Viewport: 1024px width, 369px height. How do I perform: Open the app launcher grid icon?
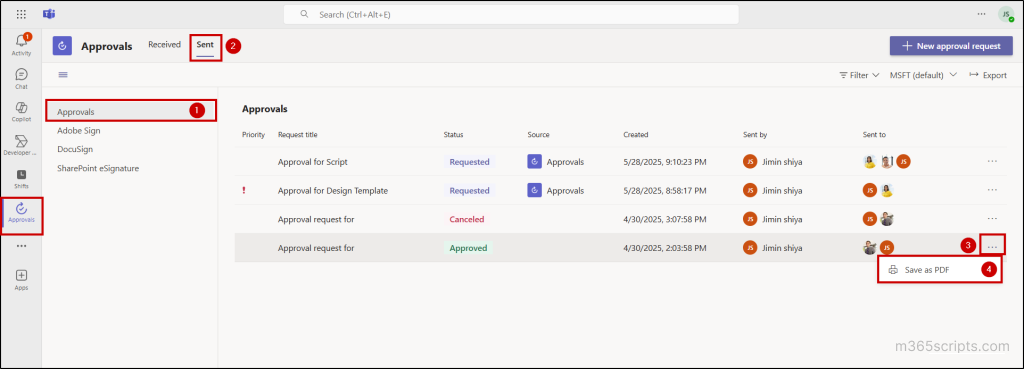[x=22, y=14]
